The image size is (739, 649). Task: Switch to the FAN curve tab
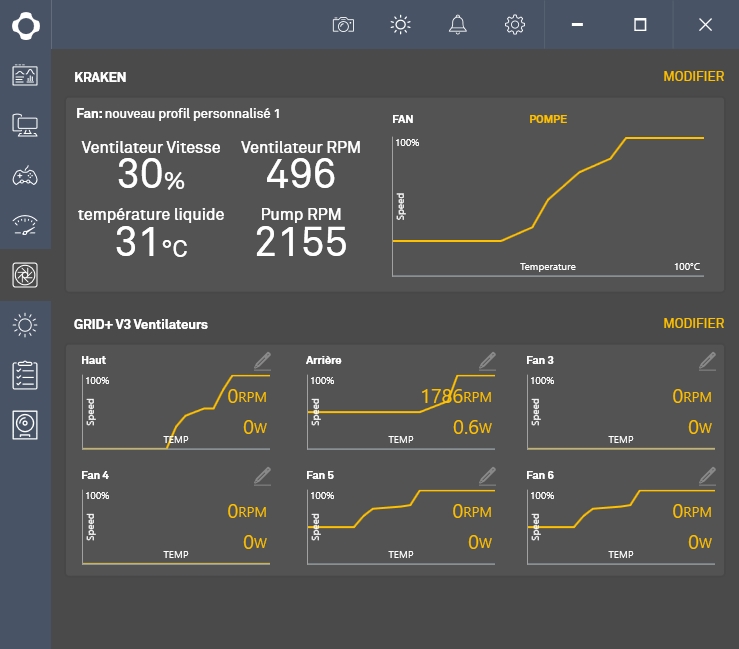point(403,119)
